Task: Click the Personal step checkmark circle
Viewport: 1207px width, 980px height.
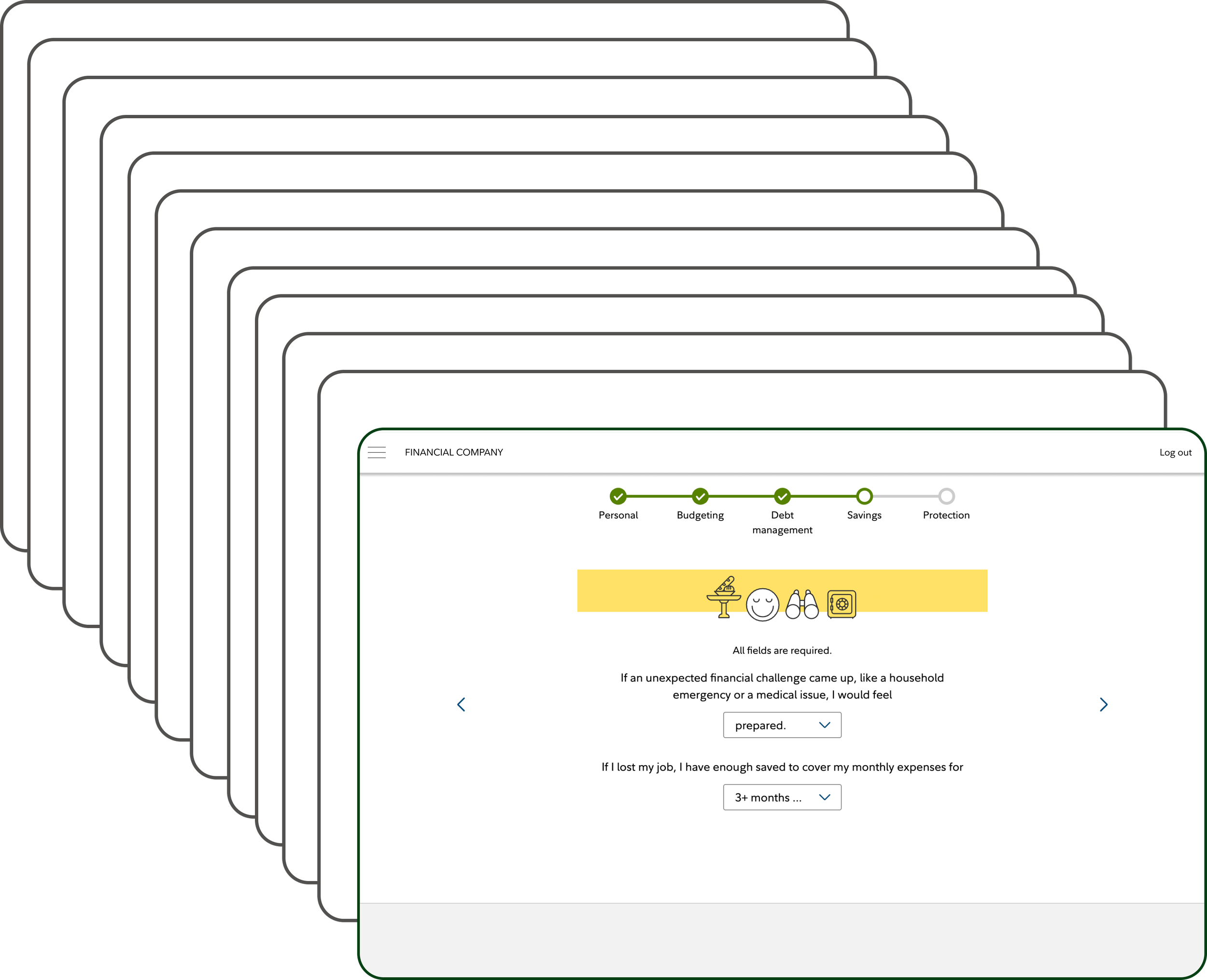Action: click(x=618, y=496)
